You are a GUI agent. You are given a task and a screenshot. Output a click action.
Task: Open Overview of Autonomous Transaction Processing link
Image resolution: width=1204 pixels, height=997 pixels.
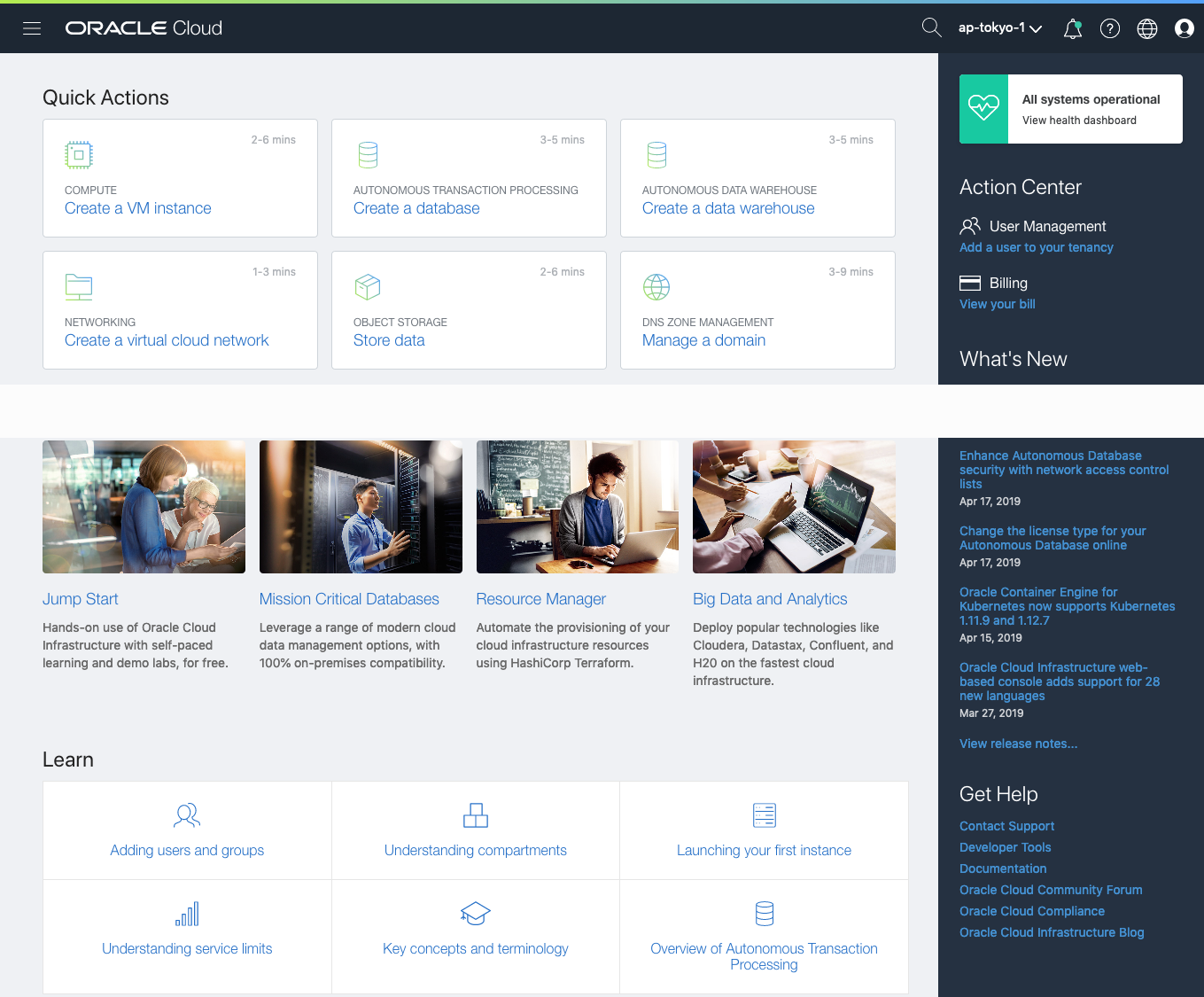click(764, 956)
